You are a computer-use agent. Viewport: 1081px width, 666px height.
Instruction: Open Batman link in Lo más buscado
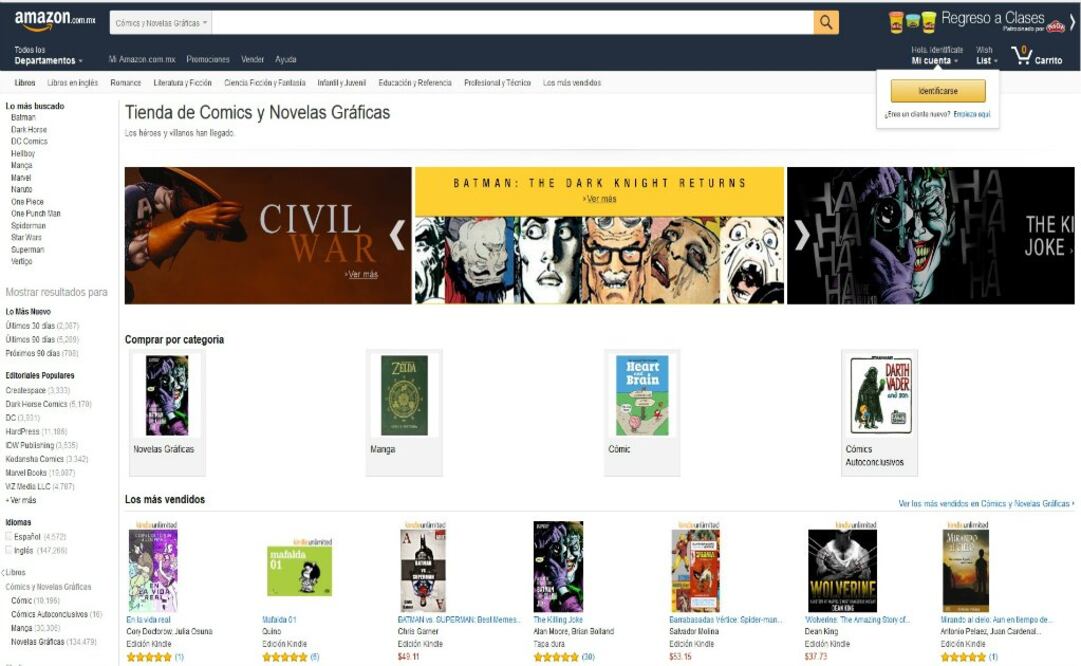pos(23,117)
